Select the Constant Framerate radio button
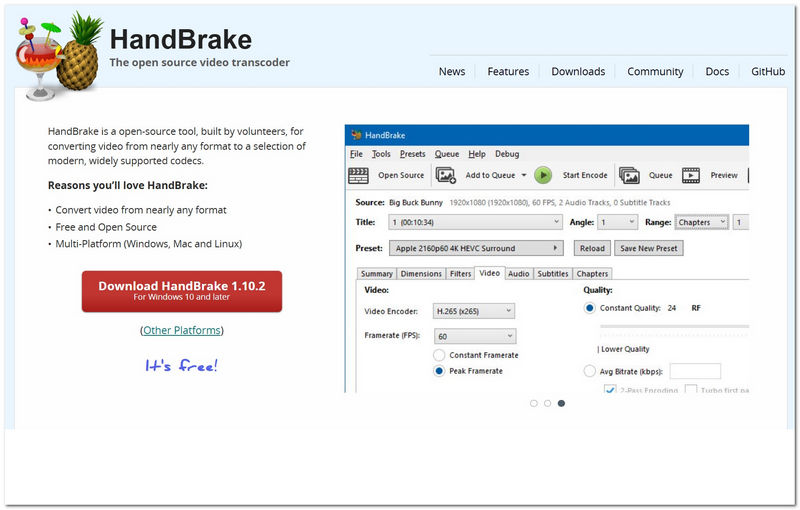Screen dimensions: 800x510 439,355
